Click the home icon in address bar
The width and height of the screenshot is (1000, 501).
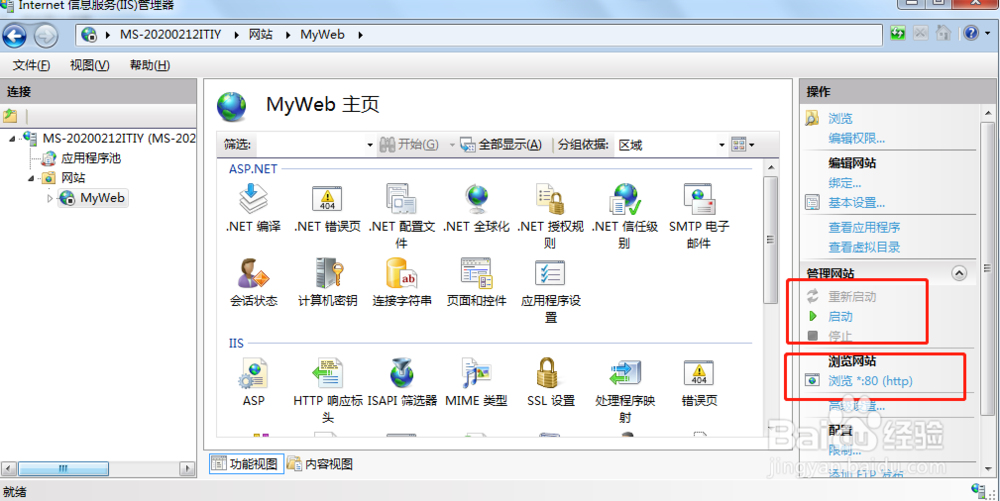tap(943, 33)
